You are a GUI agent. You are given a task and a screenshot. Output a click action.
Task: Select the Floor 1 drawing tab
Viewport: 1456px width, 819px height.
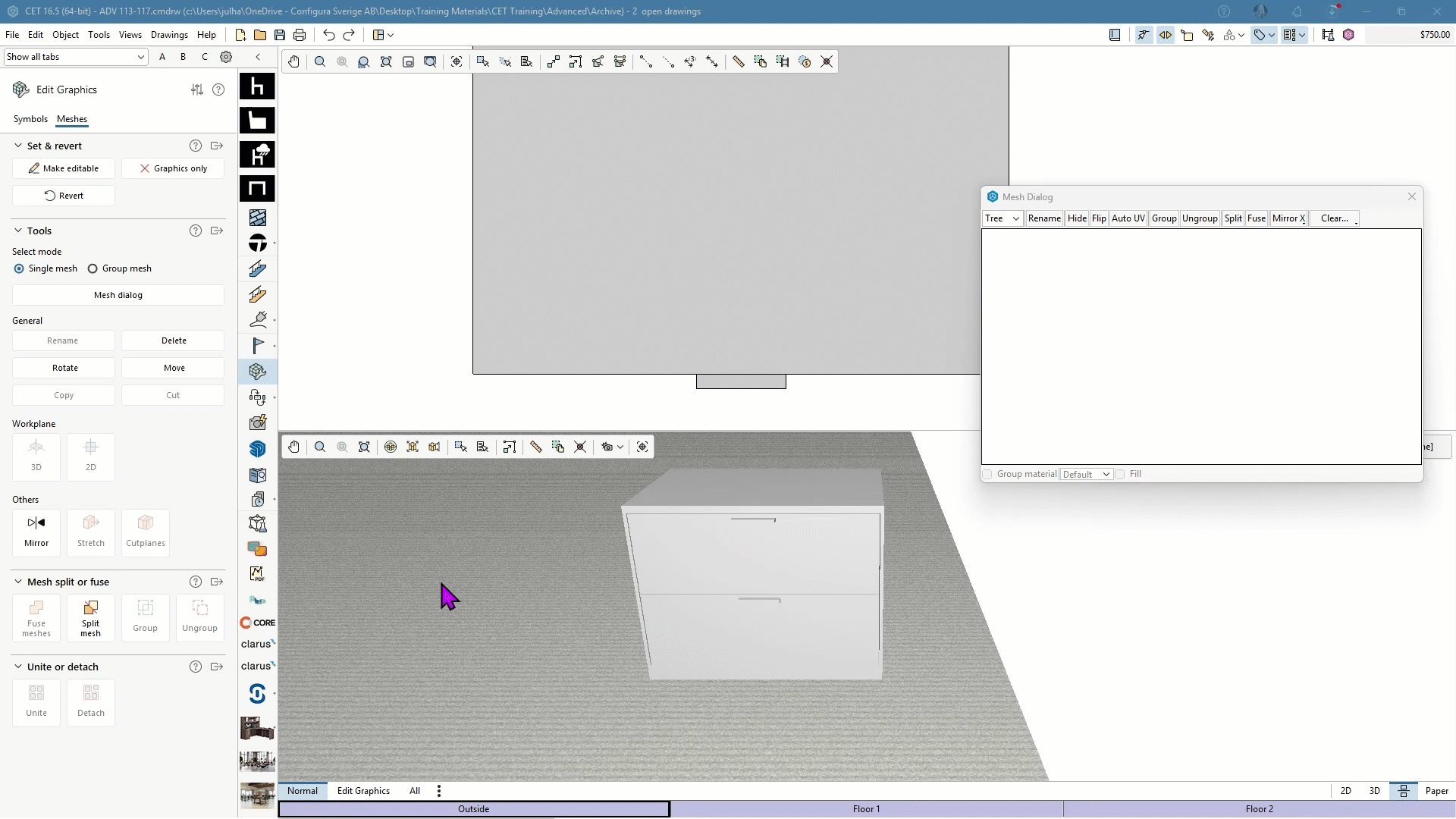click(x=866, y=809)
